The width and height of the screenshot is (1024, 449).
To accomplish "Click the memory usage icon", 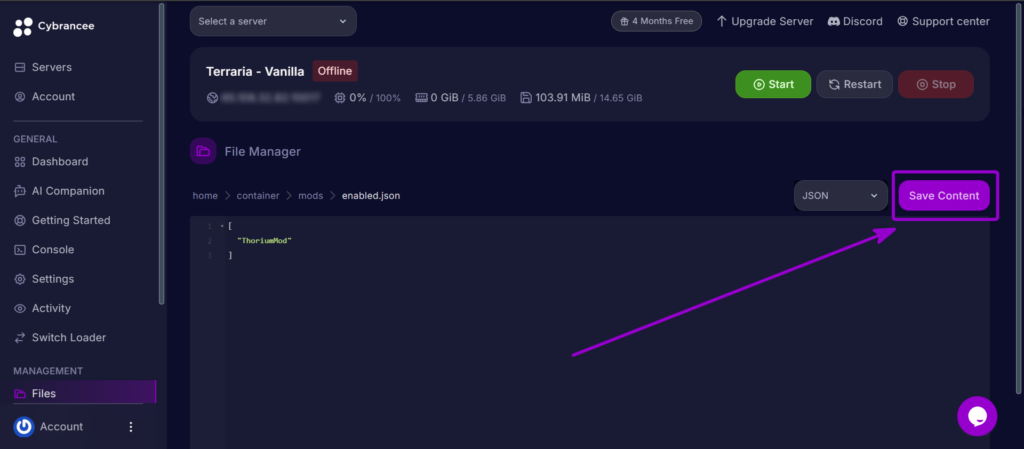I will (421, 98).
